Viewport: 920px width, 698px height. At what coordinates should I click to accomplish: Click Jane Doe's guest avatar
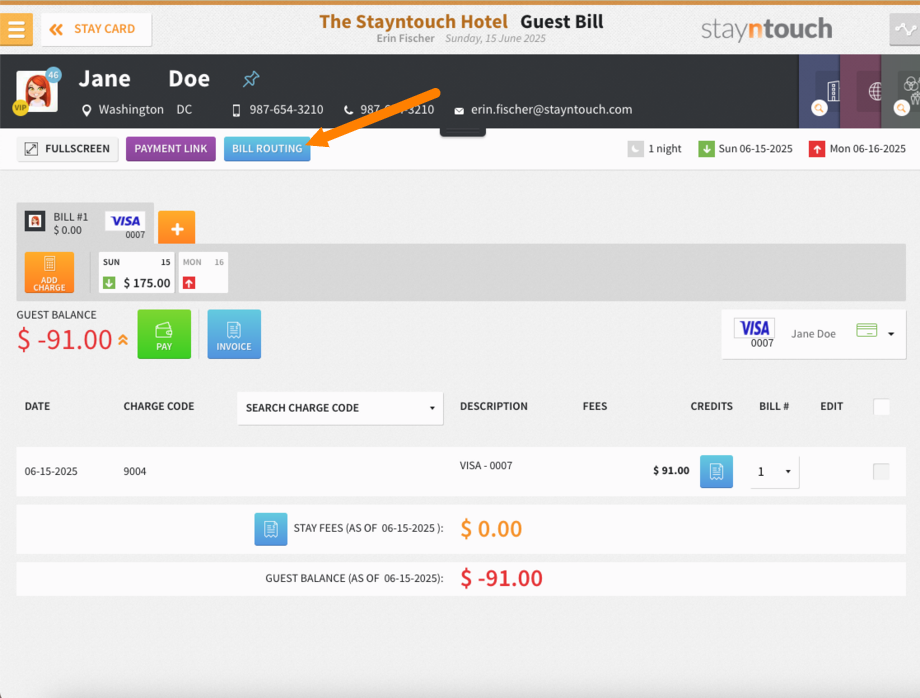(37, 91)
